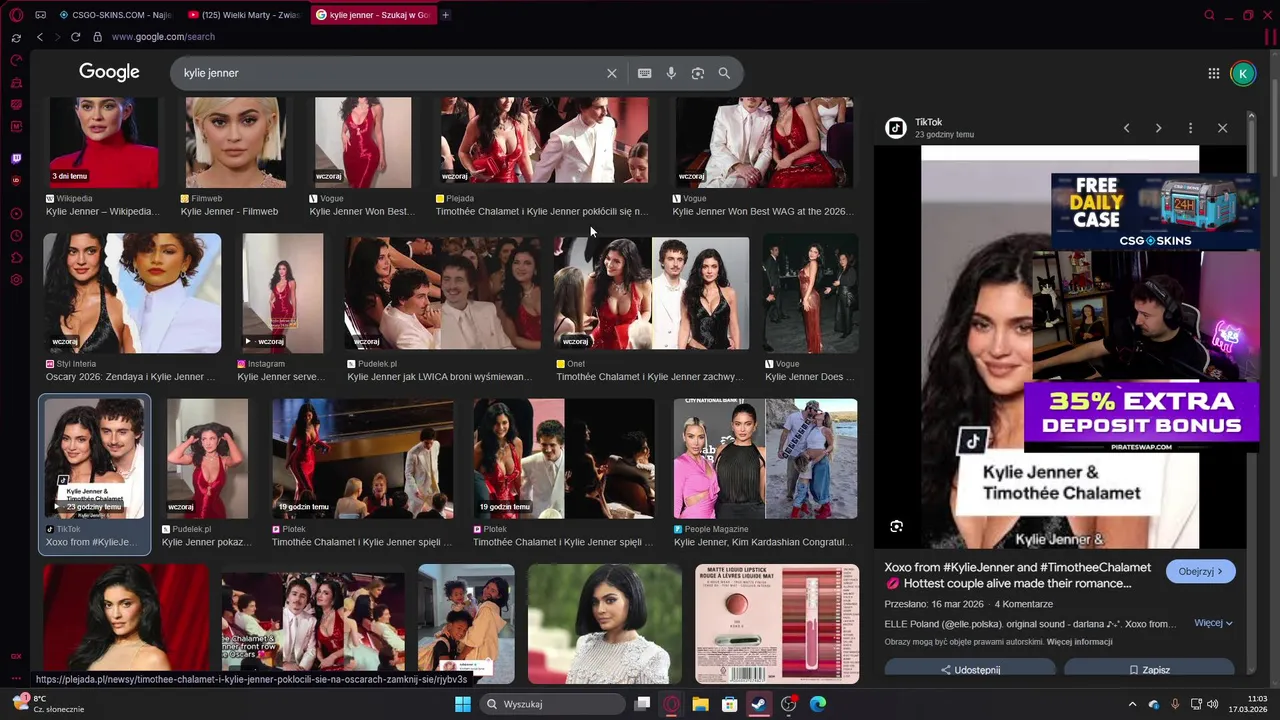Open GX Corner gamepad icon
Viewport: 1280px width, 720px height.
(16, 60)
